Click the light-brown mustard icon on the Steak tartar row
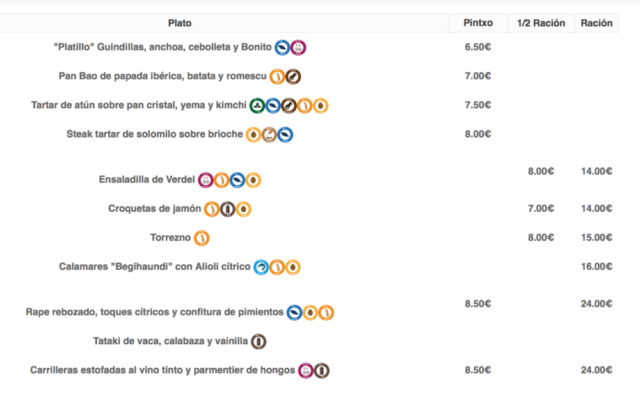The height and width of the screenshot is (396, 640). tap(269, 135)
